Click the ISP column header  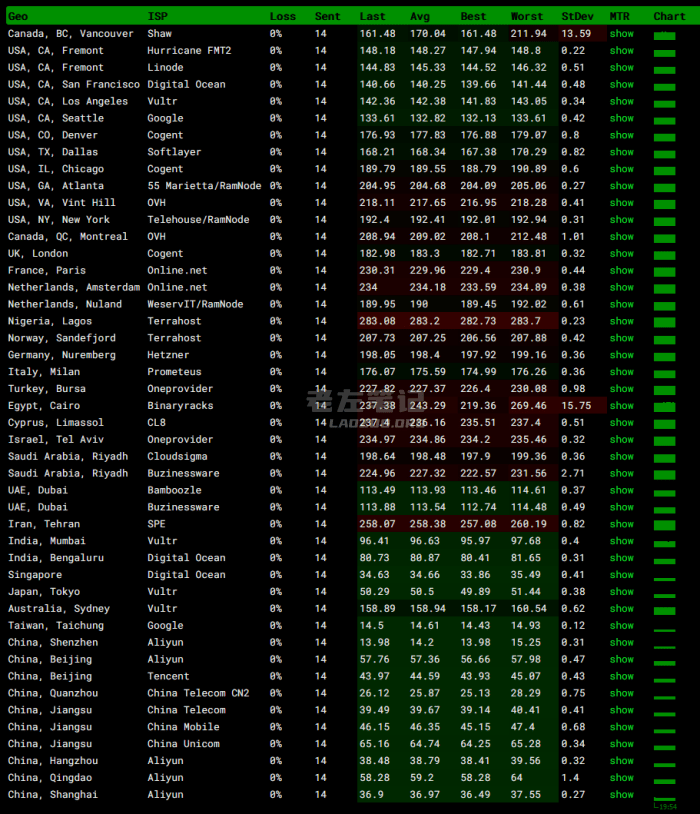point(158,17)
